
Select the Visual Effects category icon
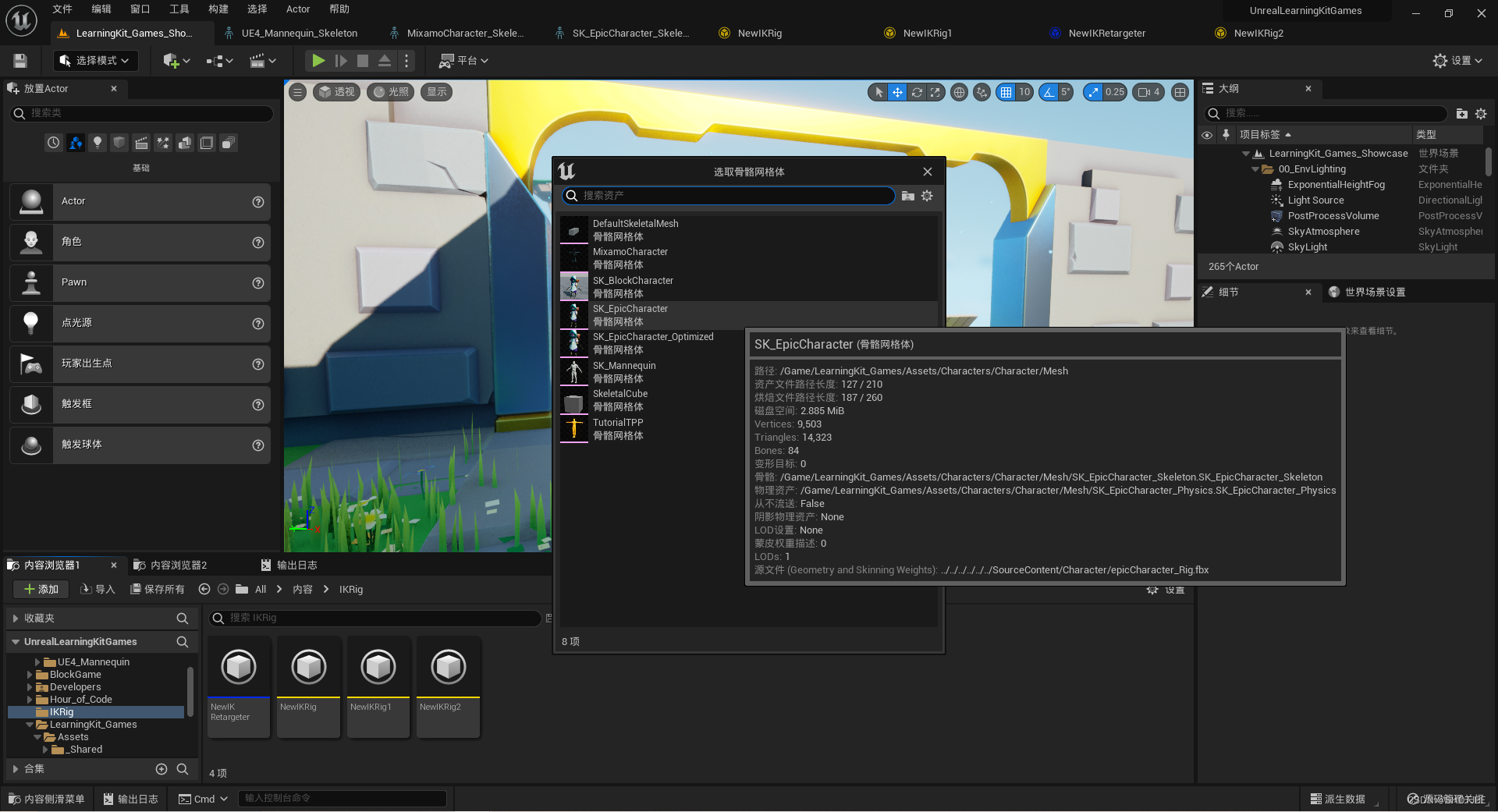[163, 143]
